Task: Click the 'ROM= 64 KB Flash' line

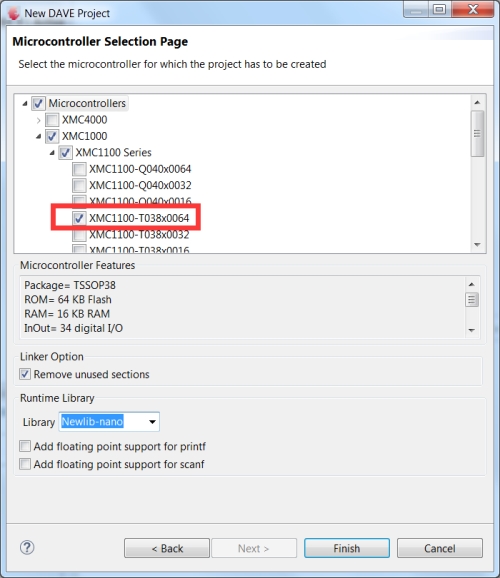Action: (x=68, y=300)
